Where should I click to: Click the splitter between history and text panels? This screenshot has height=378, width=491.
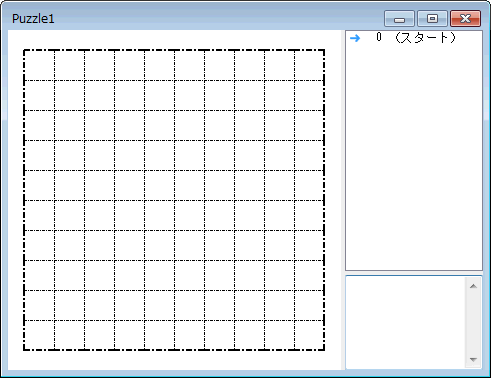(x=414, y=273)
